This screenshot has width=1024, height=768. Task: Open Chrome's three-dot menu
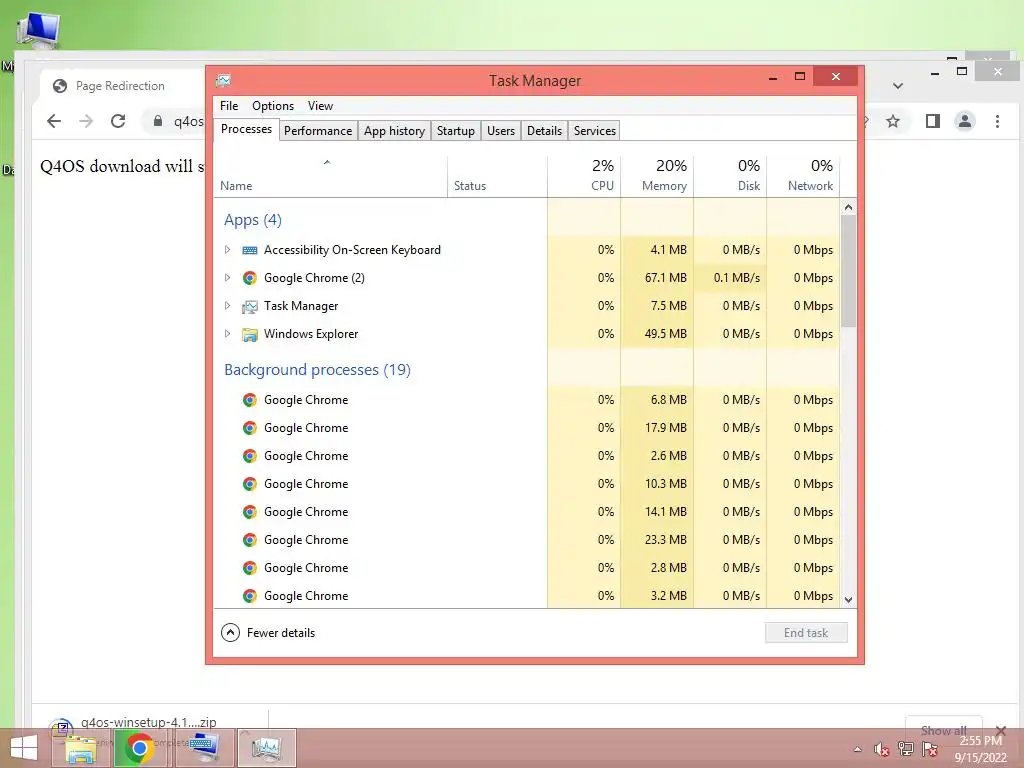click(x=997, y=121)
